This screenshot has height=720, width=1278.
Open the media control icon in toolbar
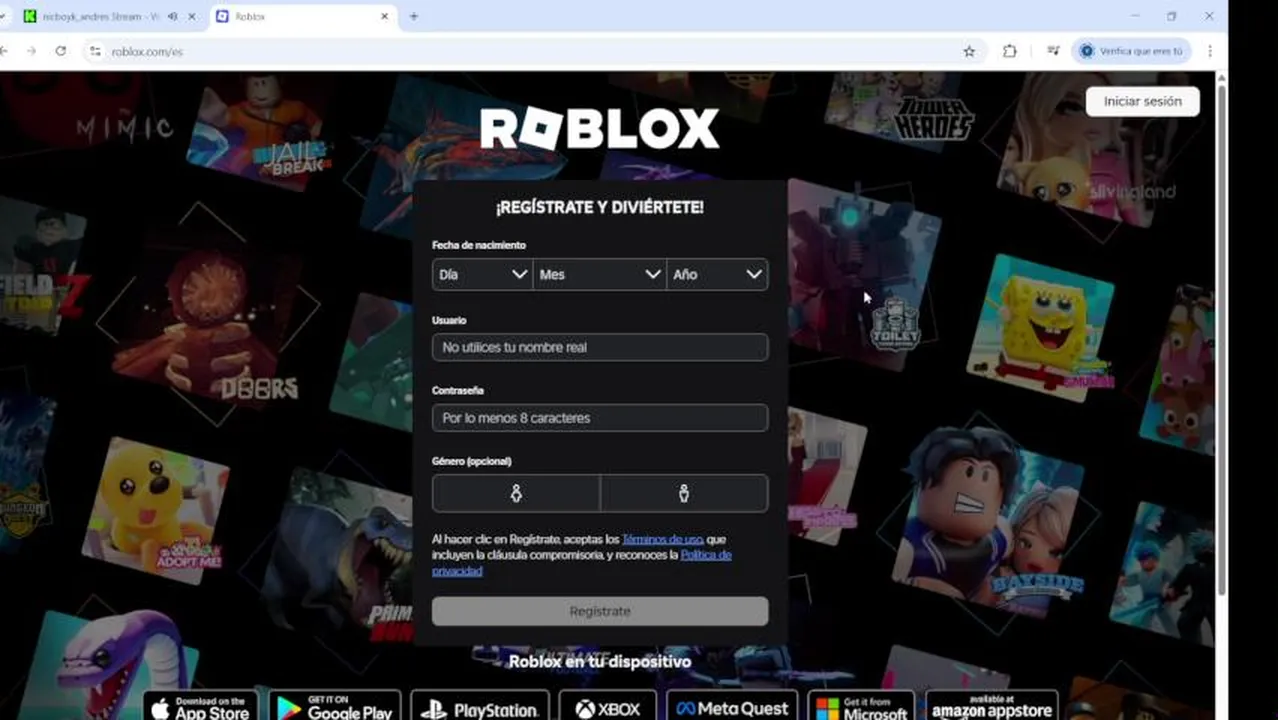tap(1053, 51)
